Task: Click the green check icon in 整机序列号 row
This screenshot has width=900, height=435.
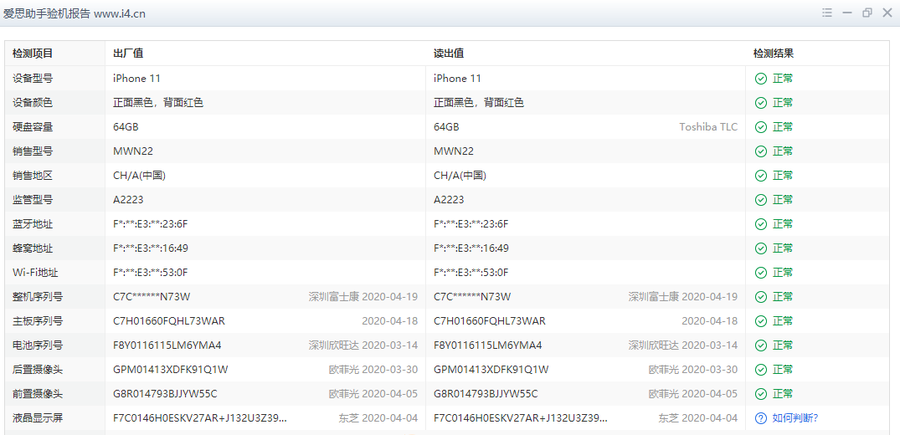Action: pos(761,297)
